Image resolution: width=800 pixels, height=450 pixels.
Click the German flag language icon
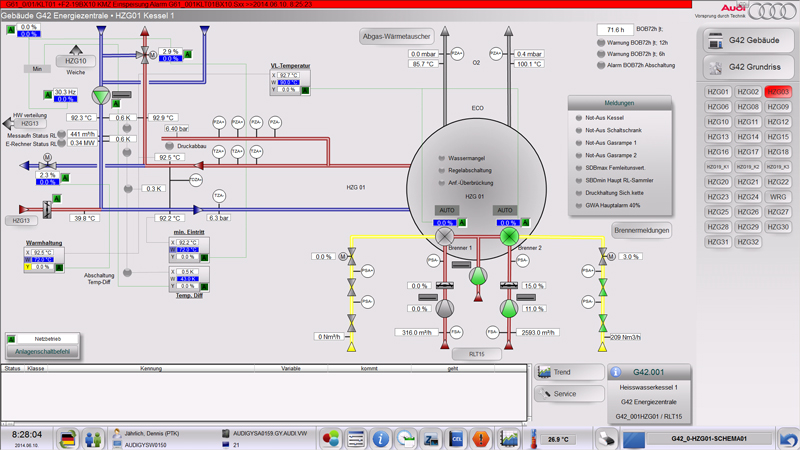coord(67,438)
